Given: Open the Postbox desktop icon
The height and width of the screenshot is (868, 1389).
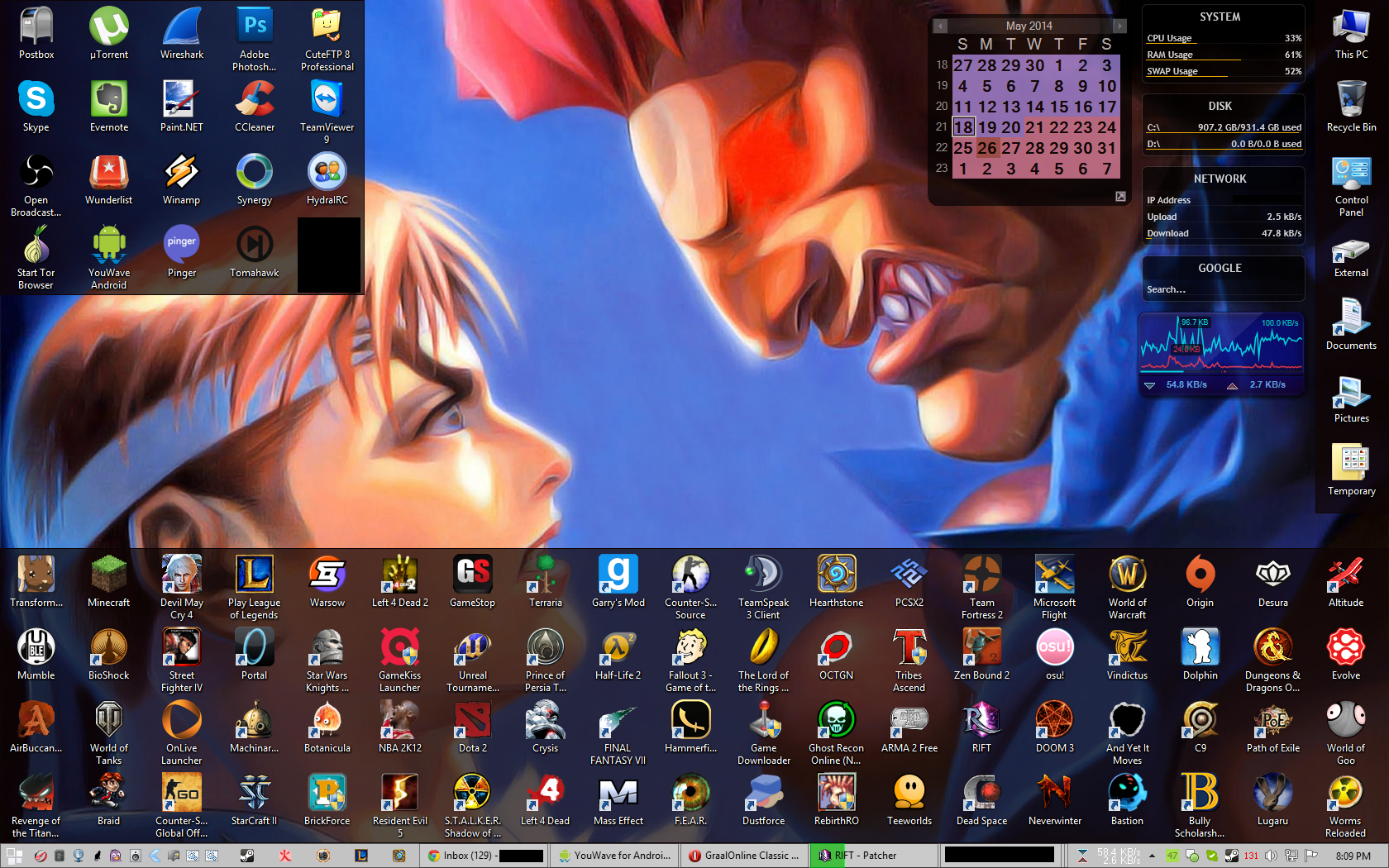Looking at the screenshot, I should [x=36, y=33].
